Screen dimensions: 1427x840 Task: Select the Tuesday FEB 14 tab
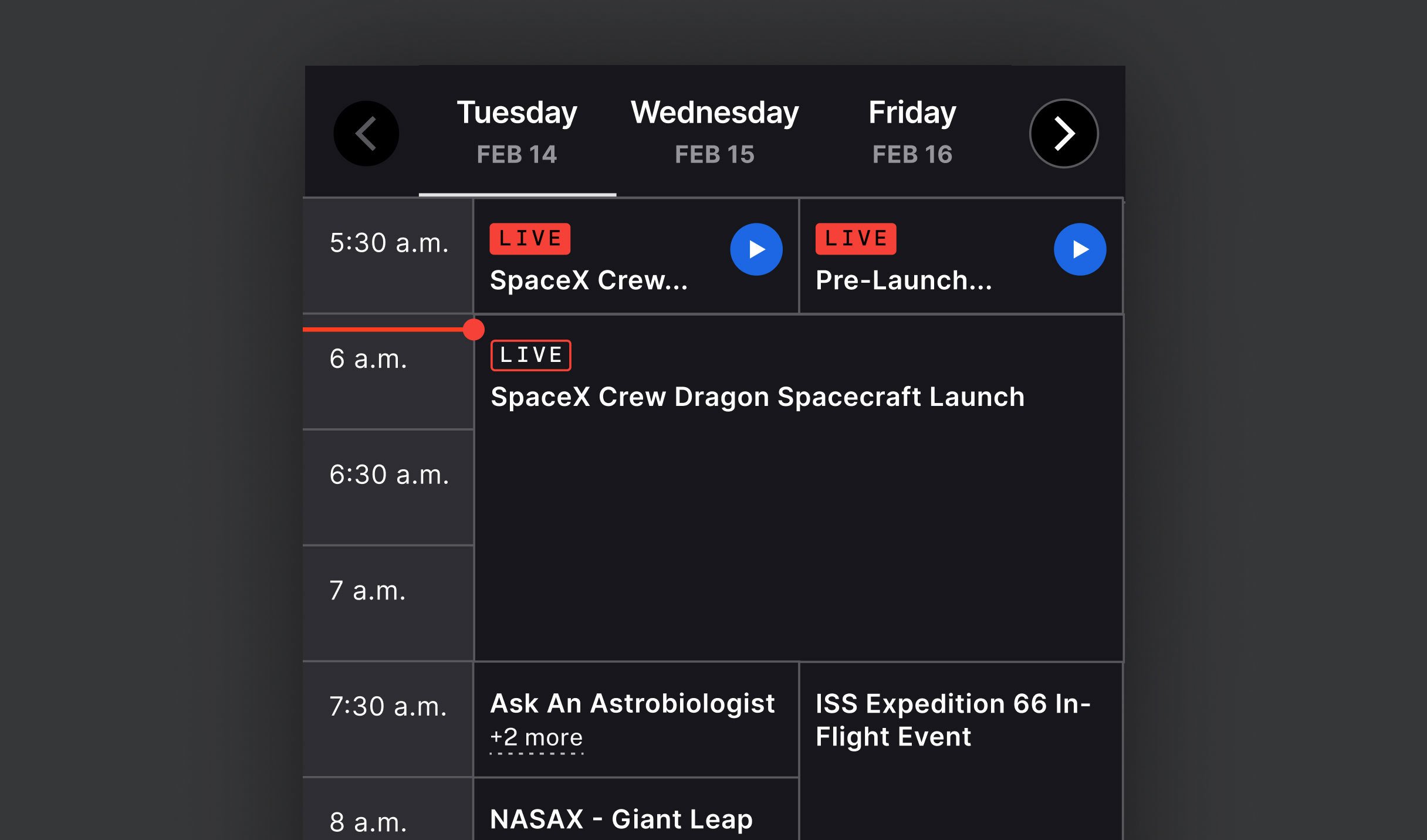point(517,131)
